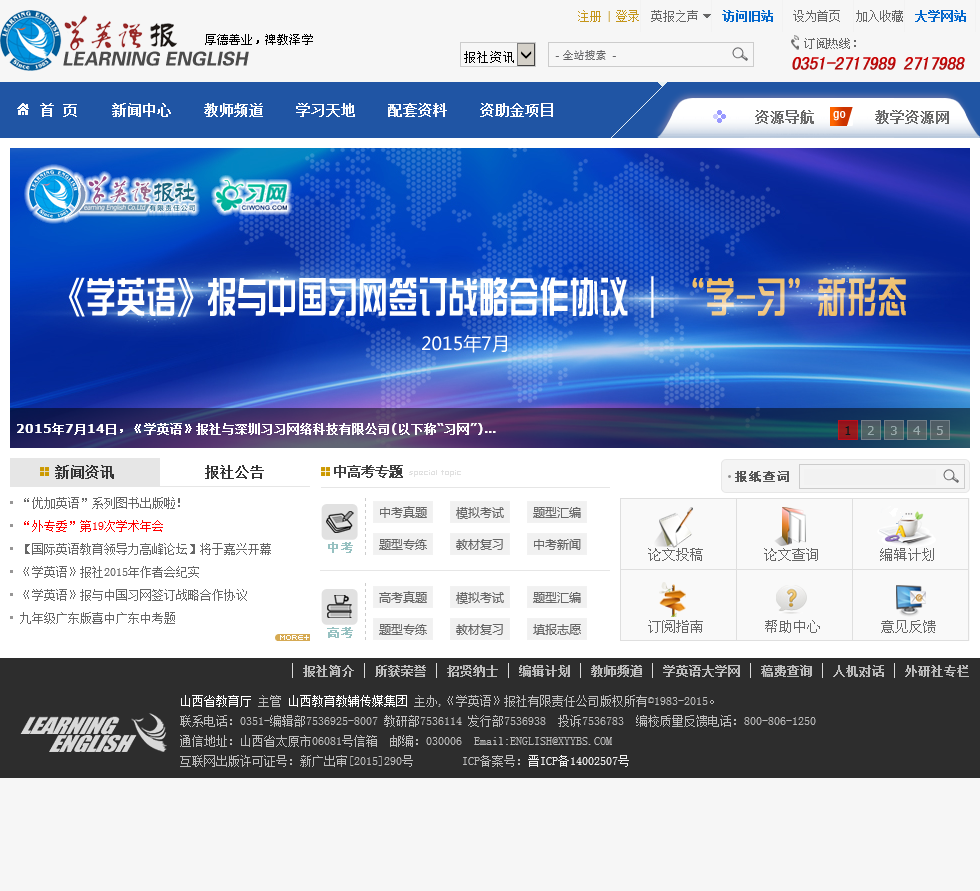The height and width of the screenshot is (891, 980).
Task: Click the magnifier in 报纸查询 box
Action: [x=951, y=476]
